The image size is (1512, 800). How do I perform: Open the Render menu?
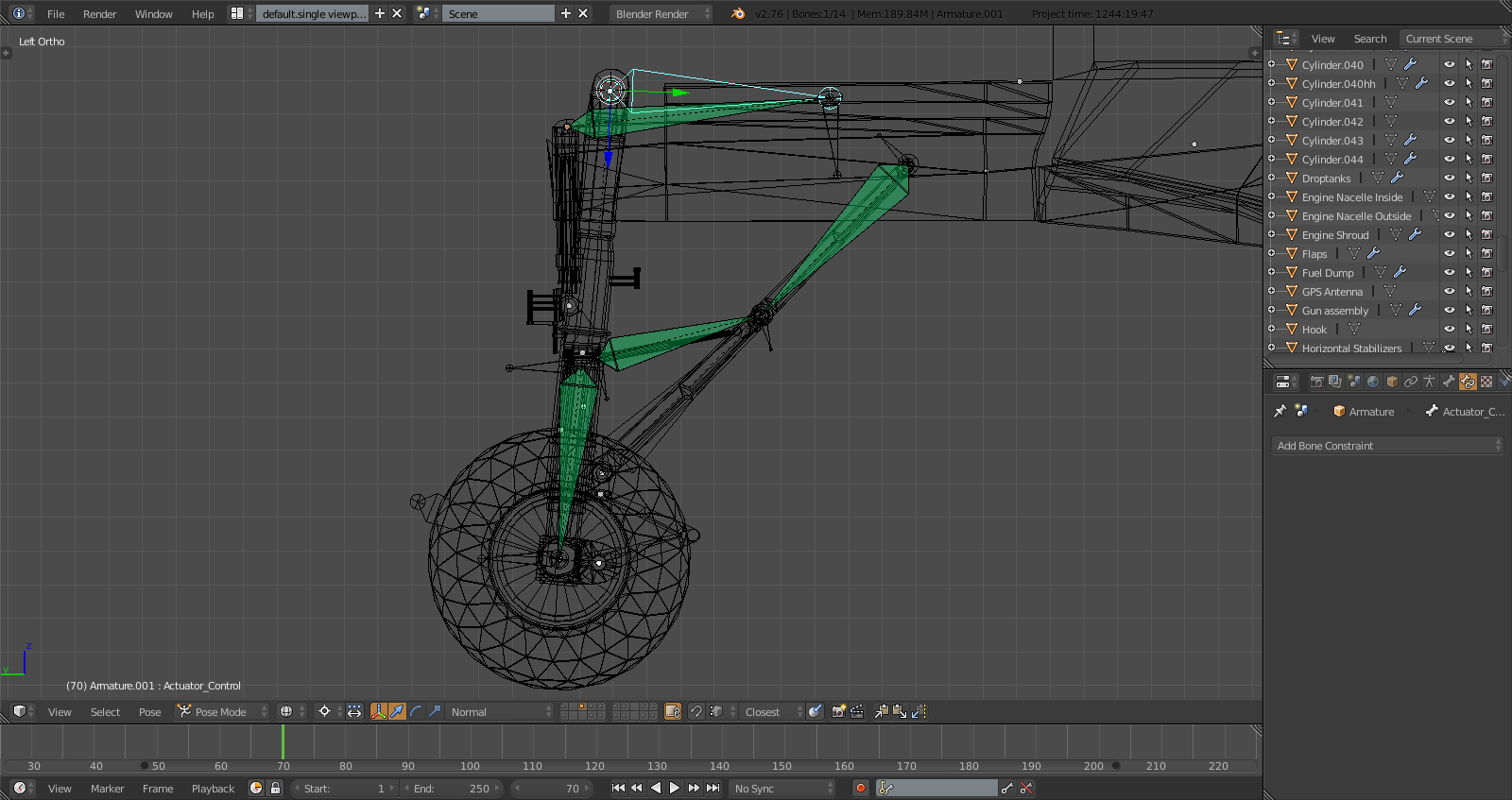(x=99, y=13)
